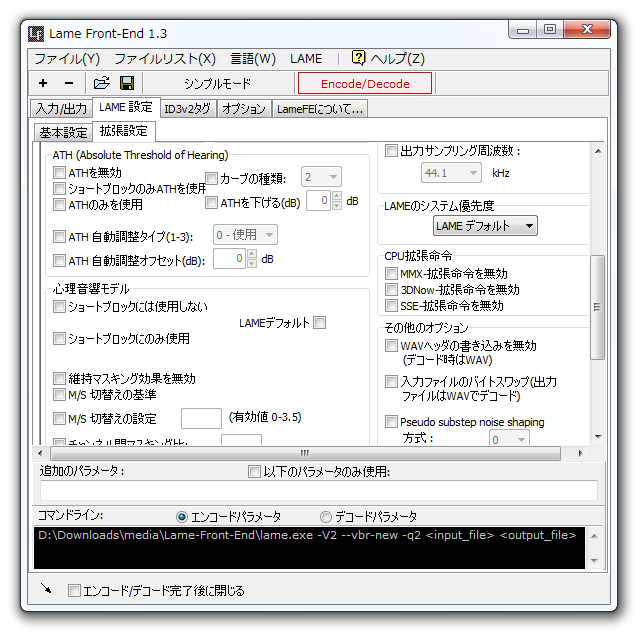Switch to the 基本設定 sub-tab
The width and height of the screenshot is (640, 635).
pyautogui.click(x=63, y=132)
